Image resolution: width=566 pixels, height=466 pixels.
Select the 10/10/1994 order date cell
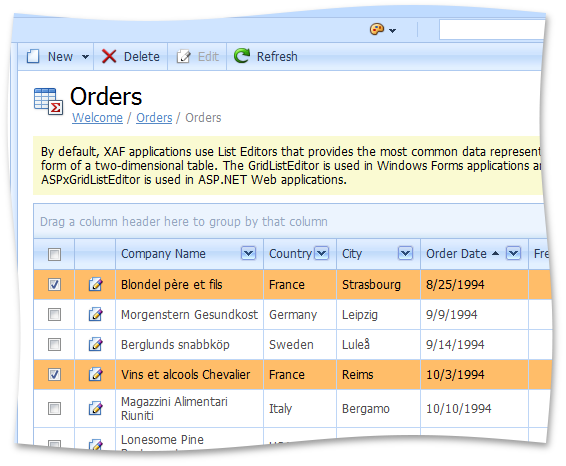[x=474, y=409]
